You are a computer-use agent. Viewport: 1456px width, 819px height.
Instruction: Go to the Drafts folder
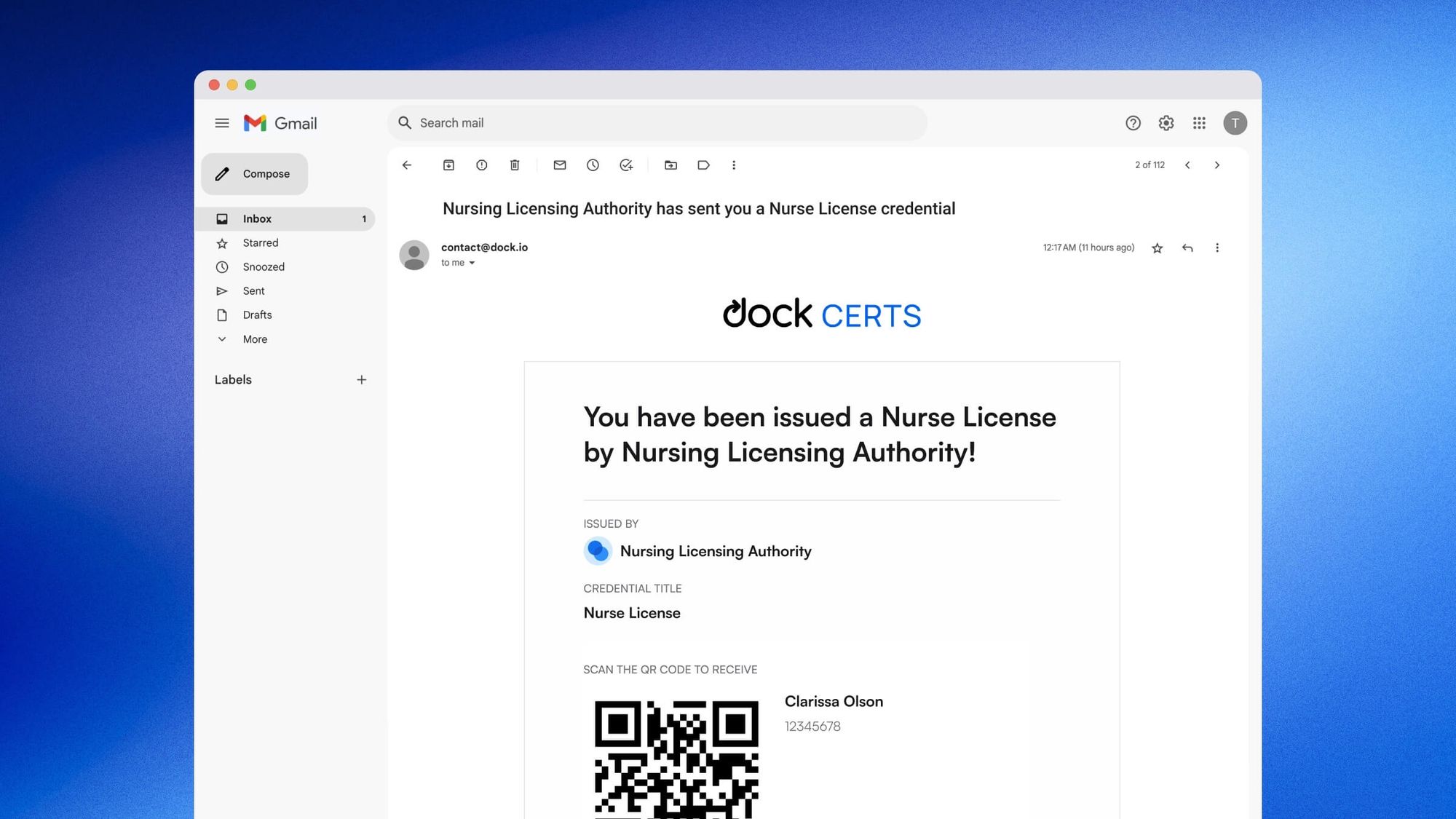pos(257,315)
